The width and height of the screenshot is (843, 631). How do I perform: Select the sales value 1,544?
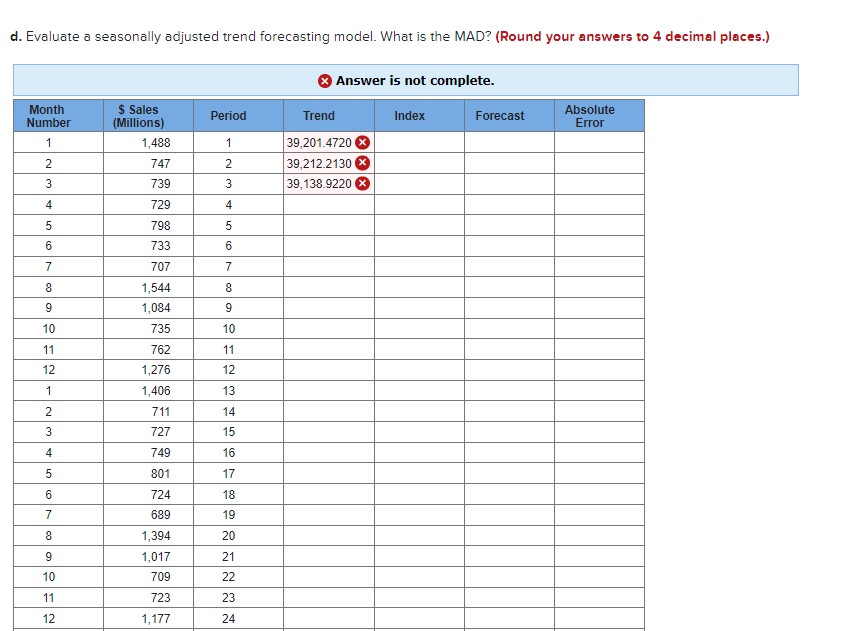[x=156, y=288]
